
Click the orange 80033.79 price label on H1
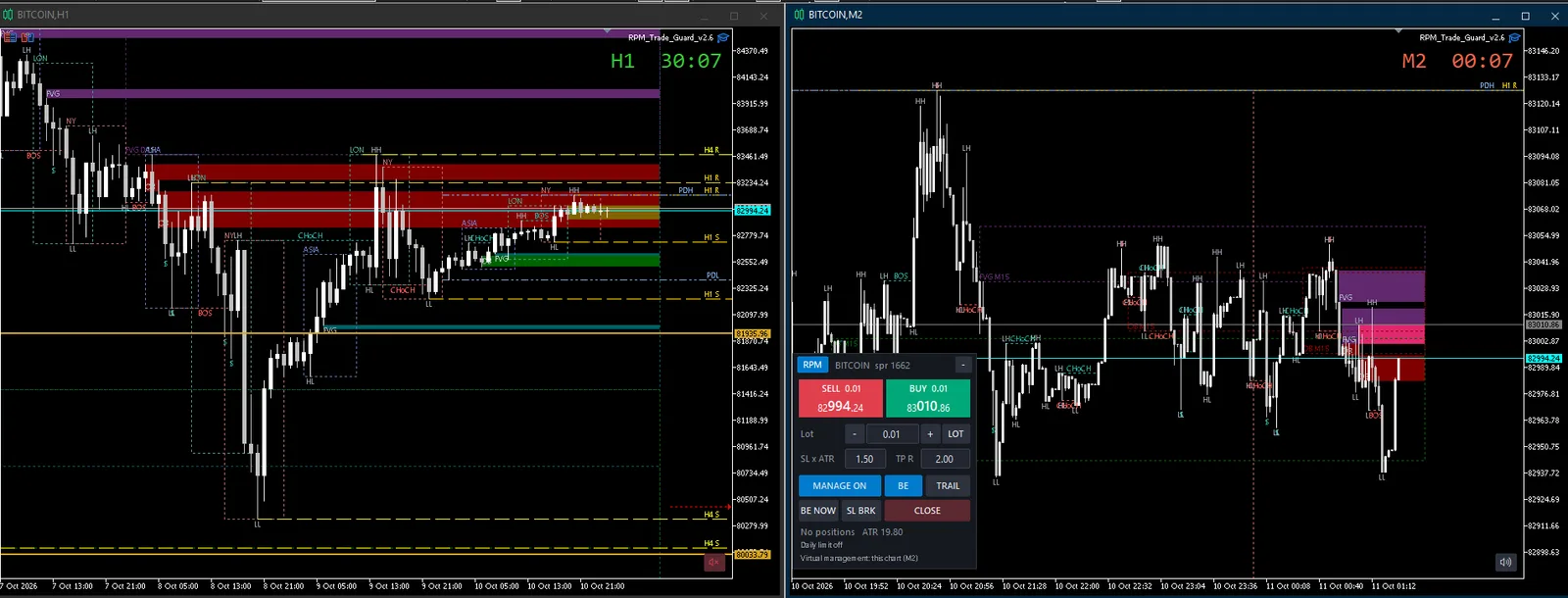coord(753,554)
